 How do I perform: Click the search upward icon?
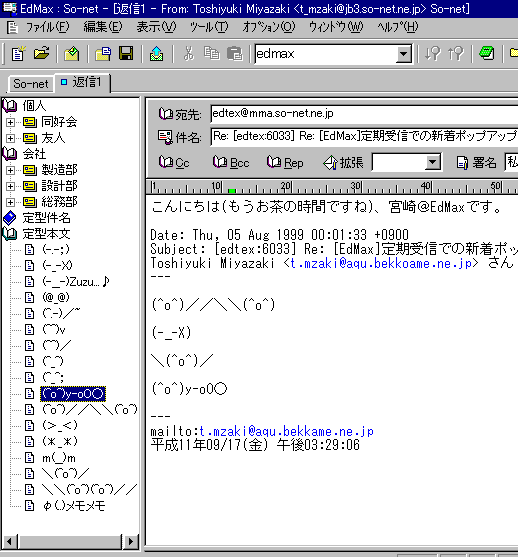coord(456,54)
